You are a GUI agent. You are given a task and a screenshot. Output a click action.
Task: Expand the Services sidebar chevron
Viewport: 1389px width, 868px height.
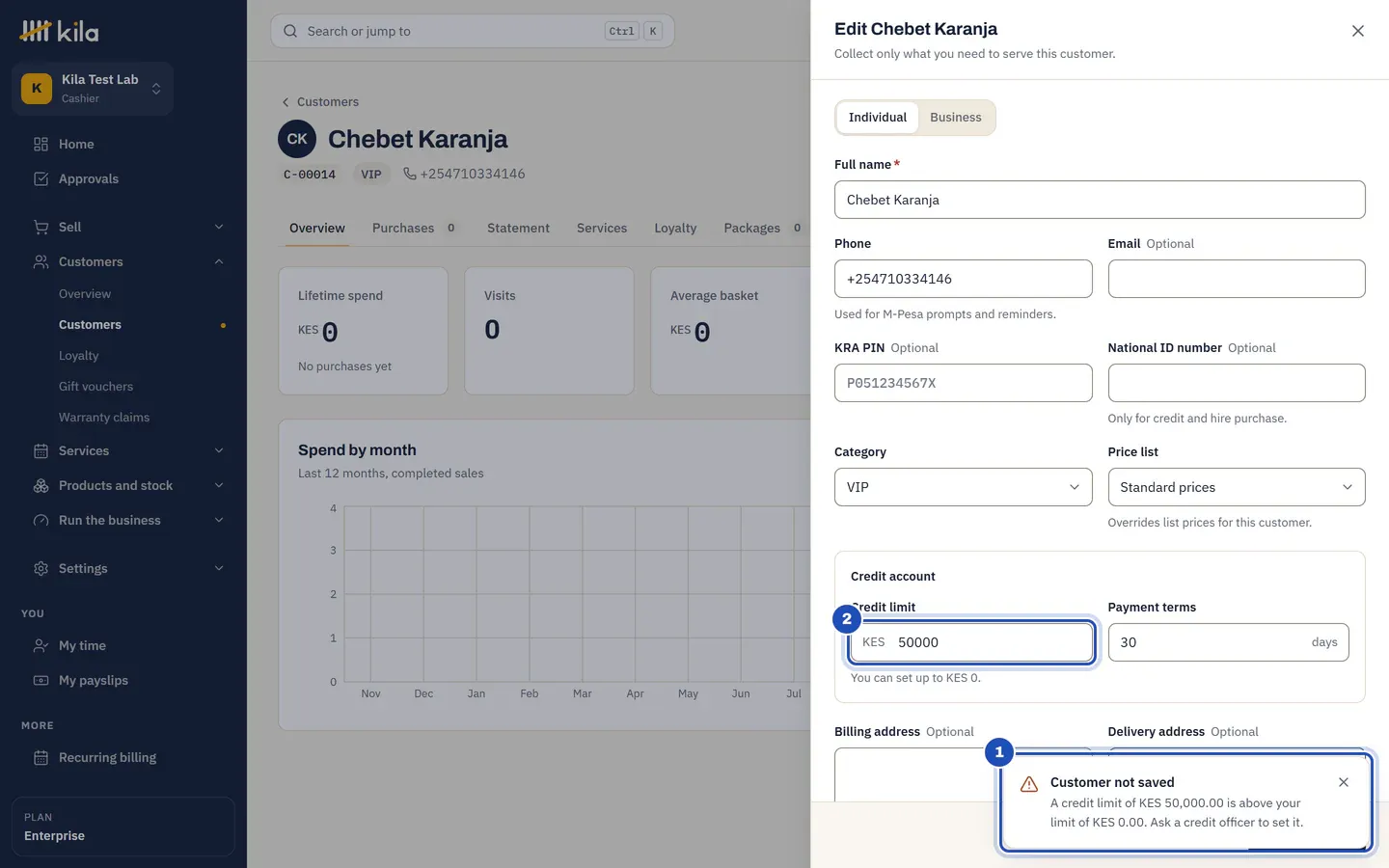pos(219,450)
